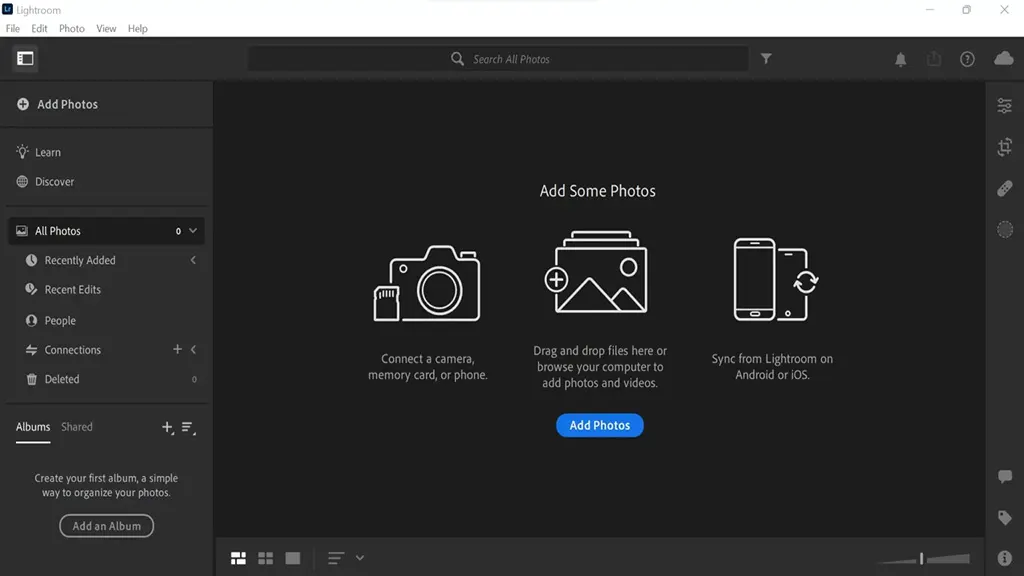Click the phone sync illustration
This screenshot has height=576, width=1024.
tap(776, 280)
